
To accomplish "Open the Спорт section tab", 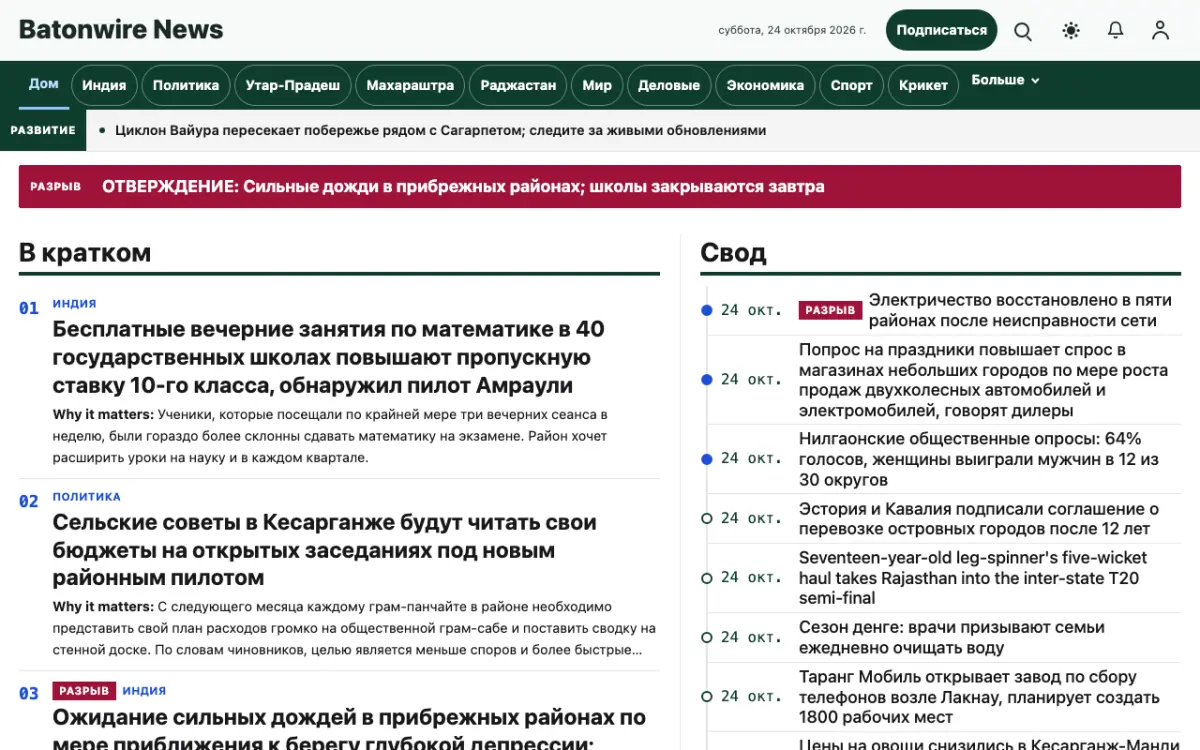I will pyautogui.click(x=852, y=85).
